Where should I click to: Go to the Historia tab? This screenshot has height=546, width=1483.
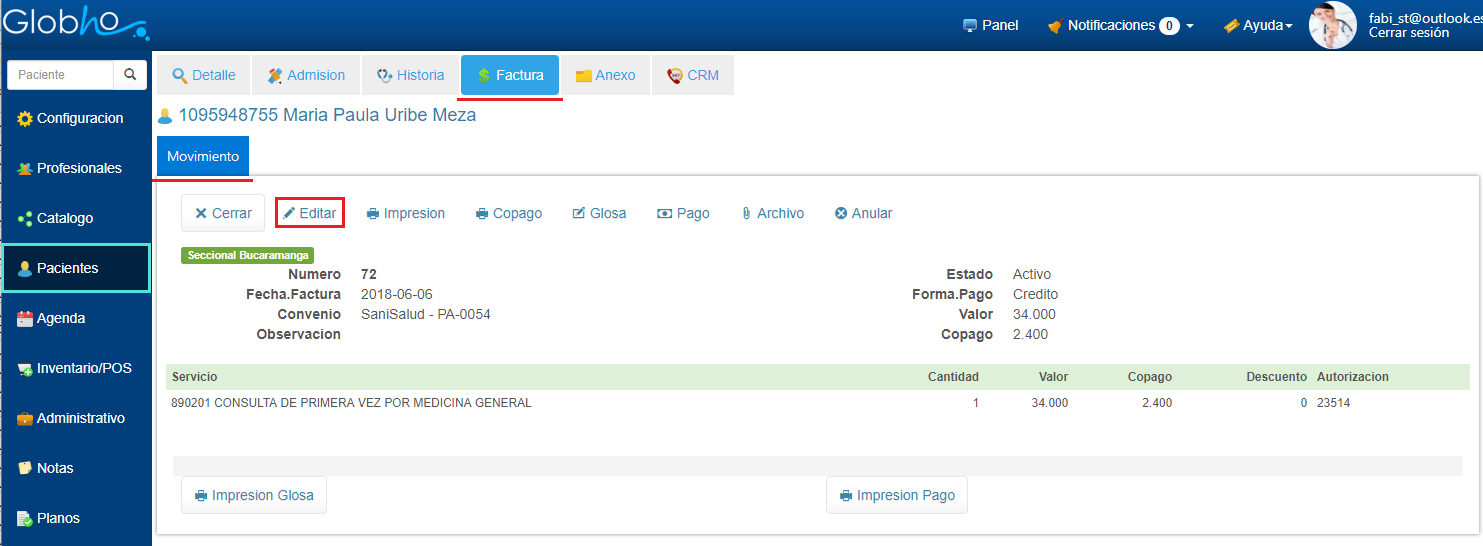point(410,75)
